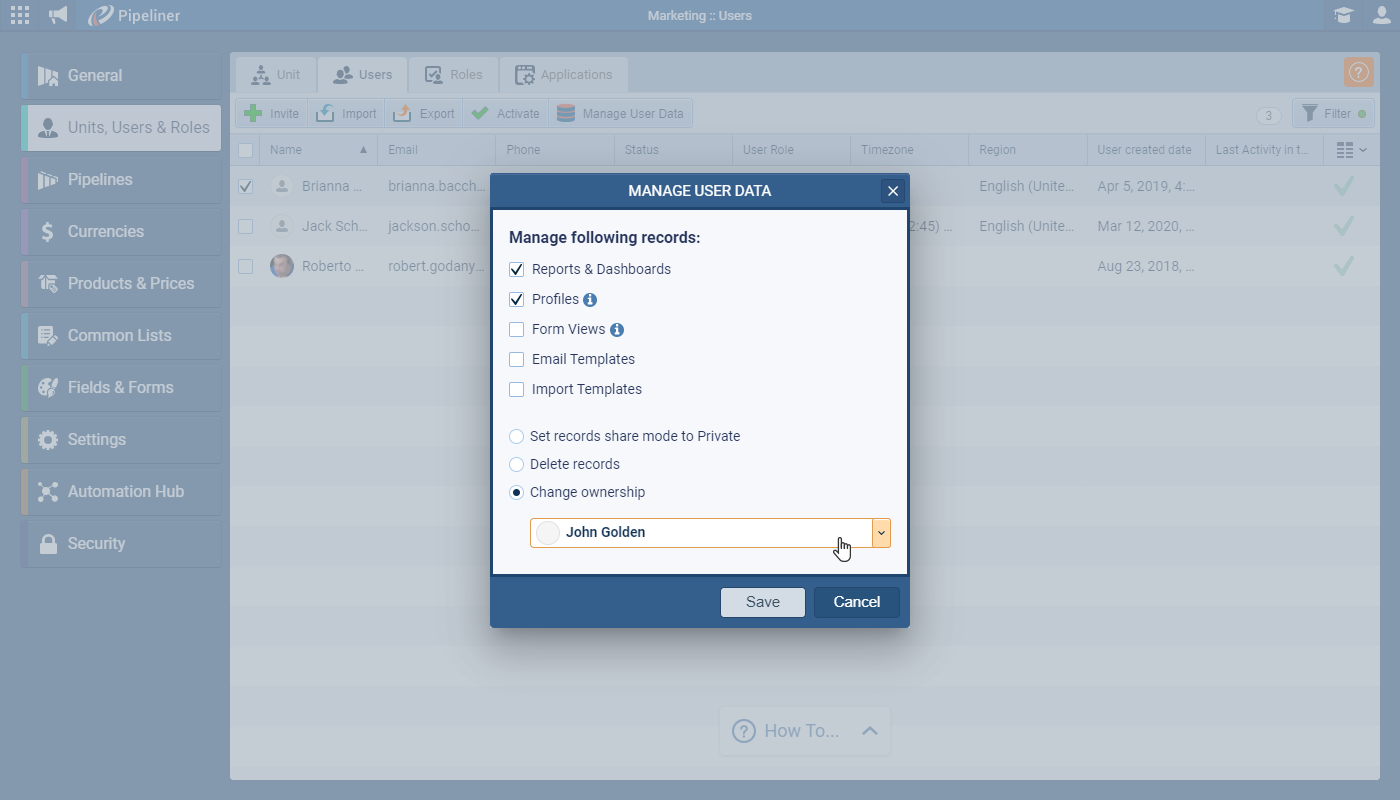Click the info icon beside Form Views
The width and height of the screenshot is (1400, 800).
[617, 330]
